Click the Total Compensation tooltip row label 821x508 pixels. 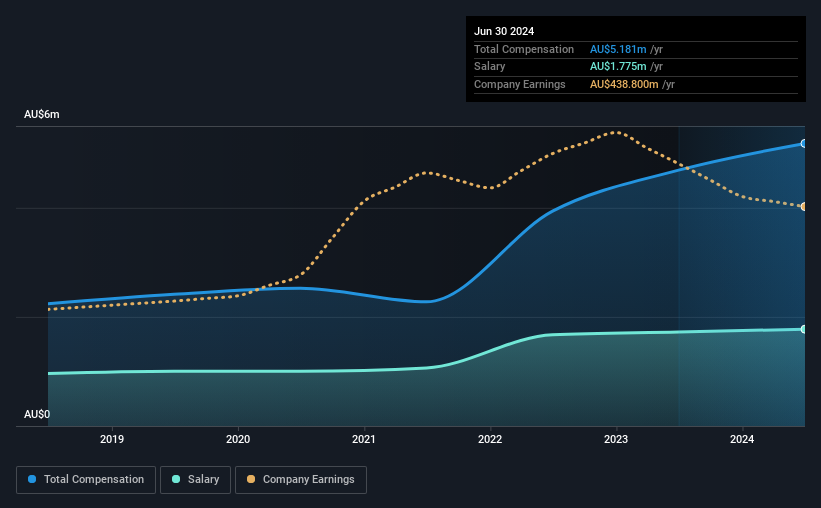(x=524, y=49)
